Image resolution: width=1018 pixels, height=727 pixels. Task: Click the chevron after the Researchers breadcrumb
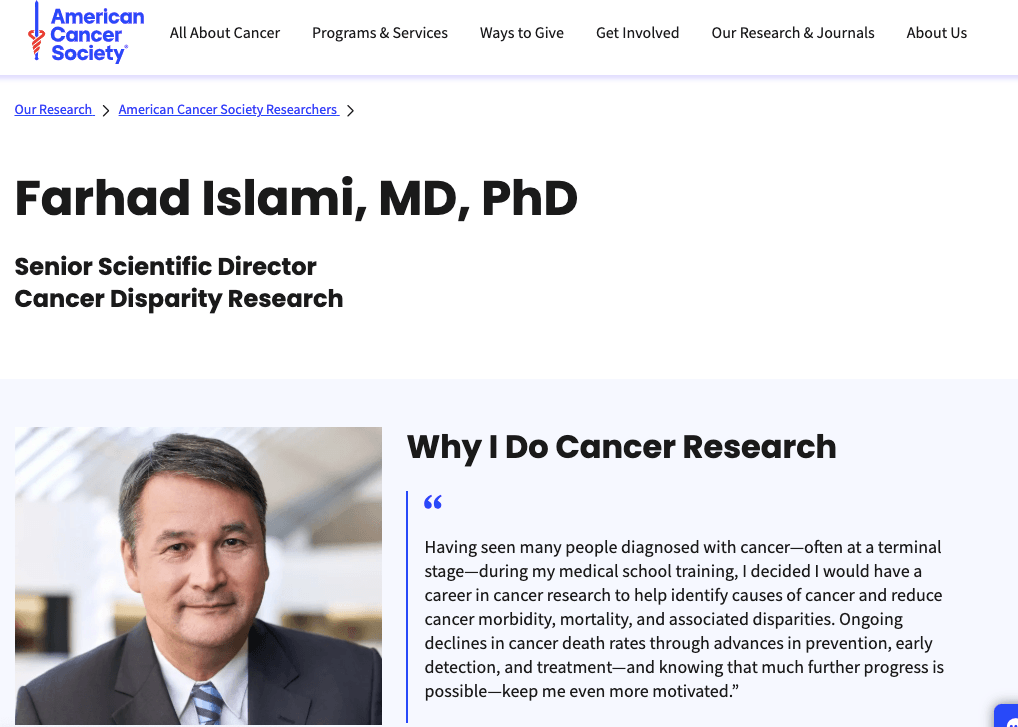click(350, 111)
